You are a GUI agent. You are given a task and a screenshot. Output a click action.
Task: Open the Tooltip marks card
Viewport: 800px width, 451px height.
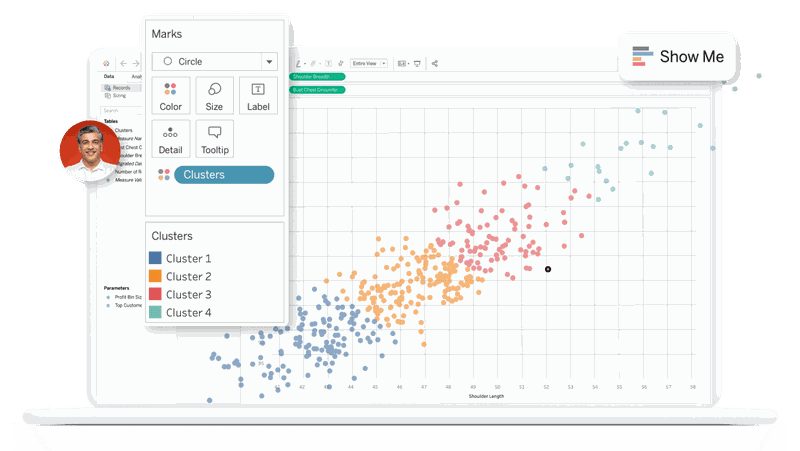(x=214, y=138)
